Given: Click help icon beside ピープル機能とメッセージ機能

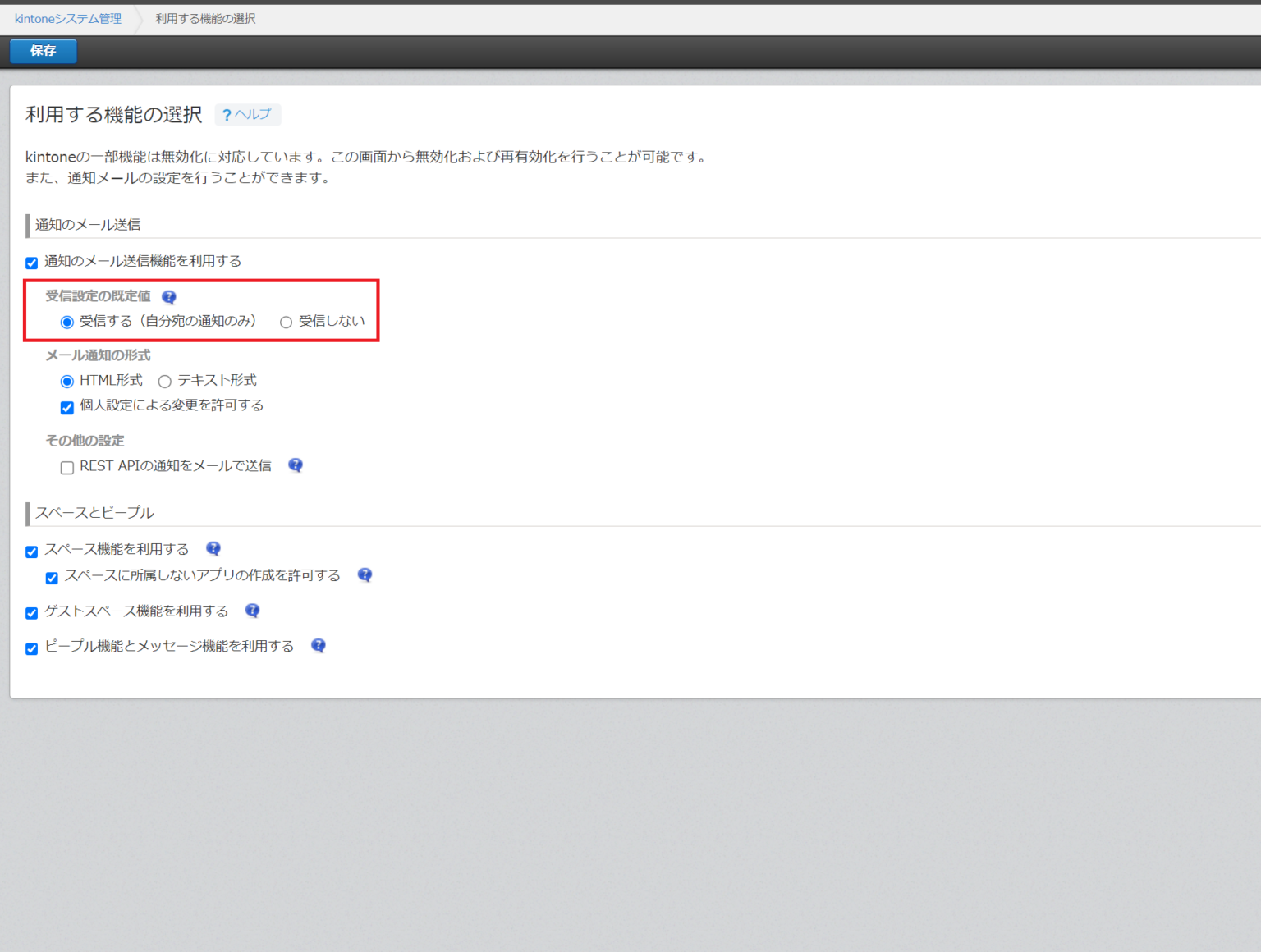Looking at the screenshot, I should click(319, 646).
